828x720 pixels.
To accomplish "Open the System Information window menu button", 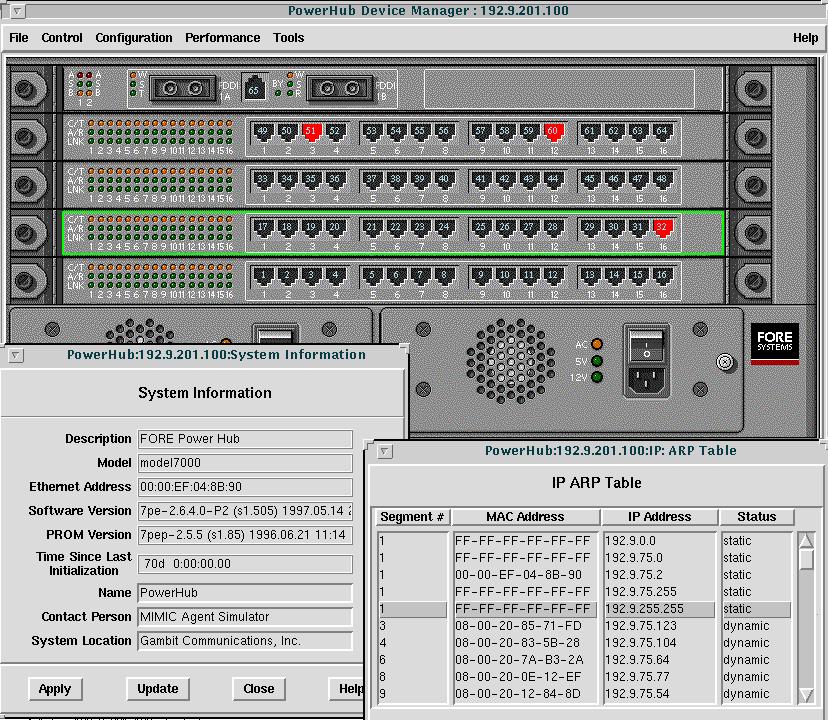I will point(16,356).
